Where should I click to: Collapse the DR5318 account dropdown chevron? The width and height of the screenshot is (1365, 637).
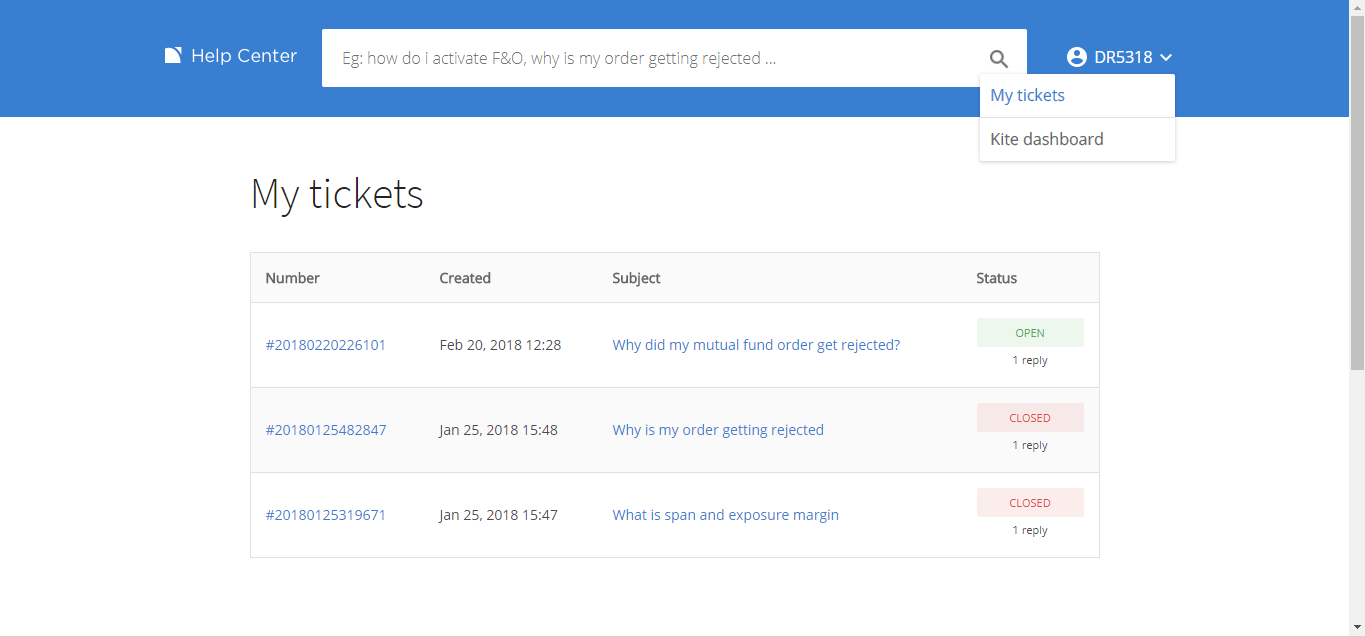(x=1166, y=58)
